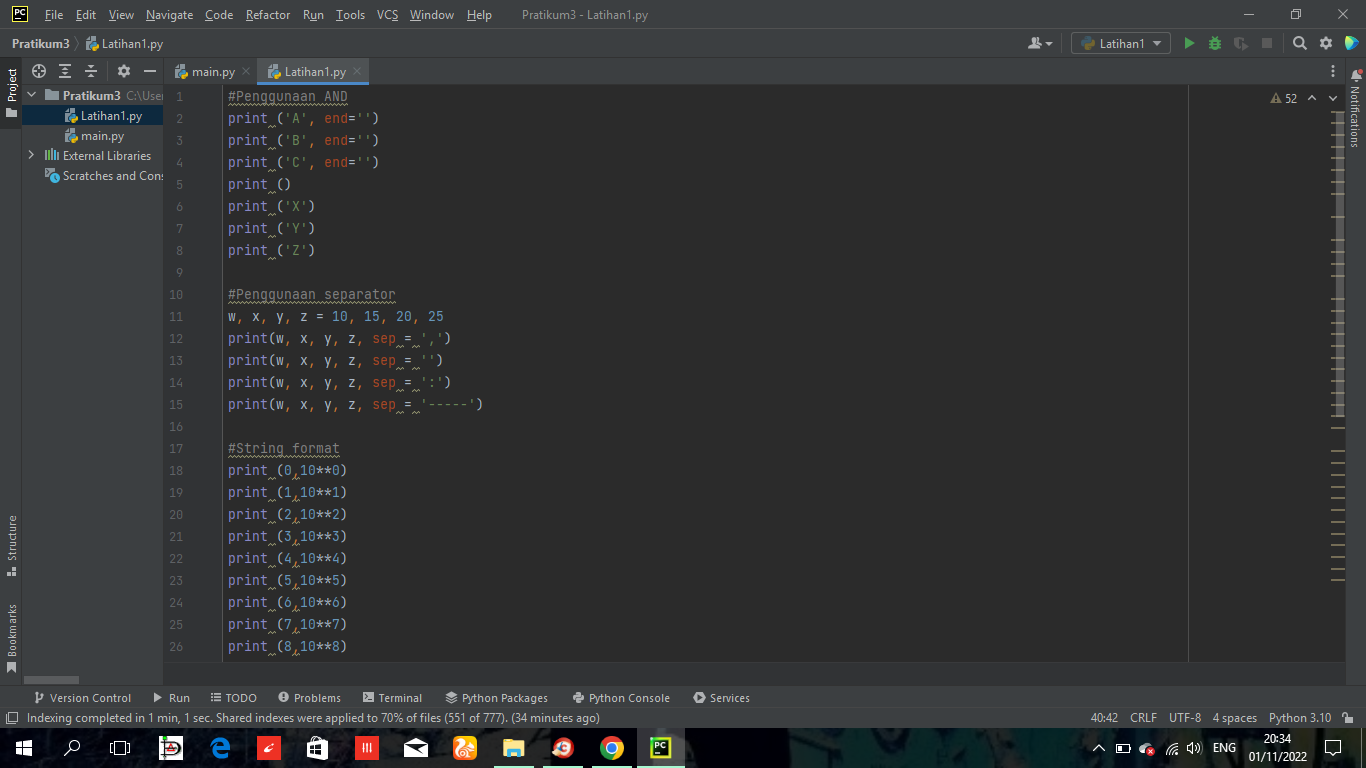This screenshot has height=768, width=1366.
Task: Open Python Console tool window
Action: coord(620,698)
